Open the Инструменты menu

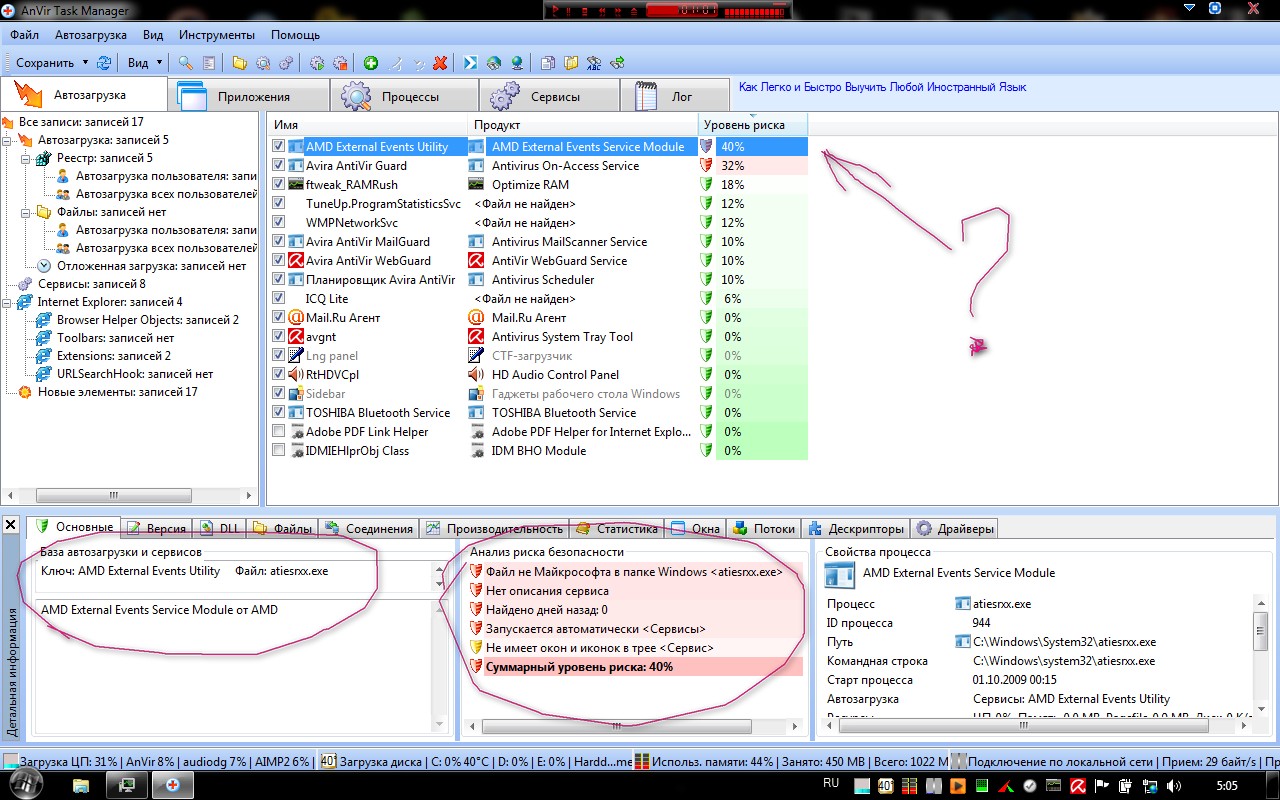[x=217, y=34]
